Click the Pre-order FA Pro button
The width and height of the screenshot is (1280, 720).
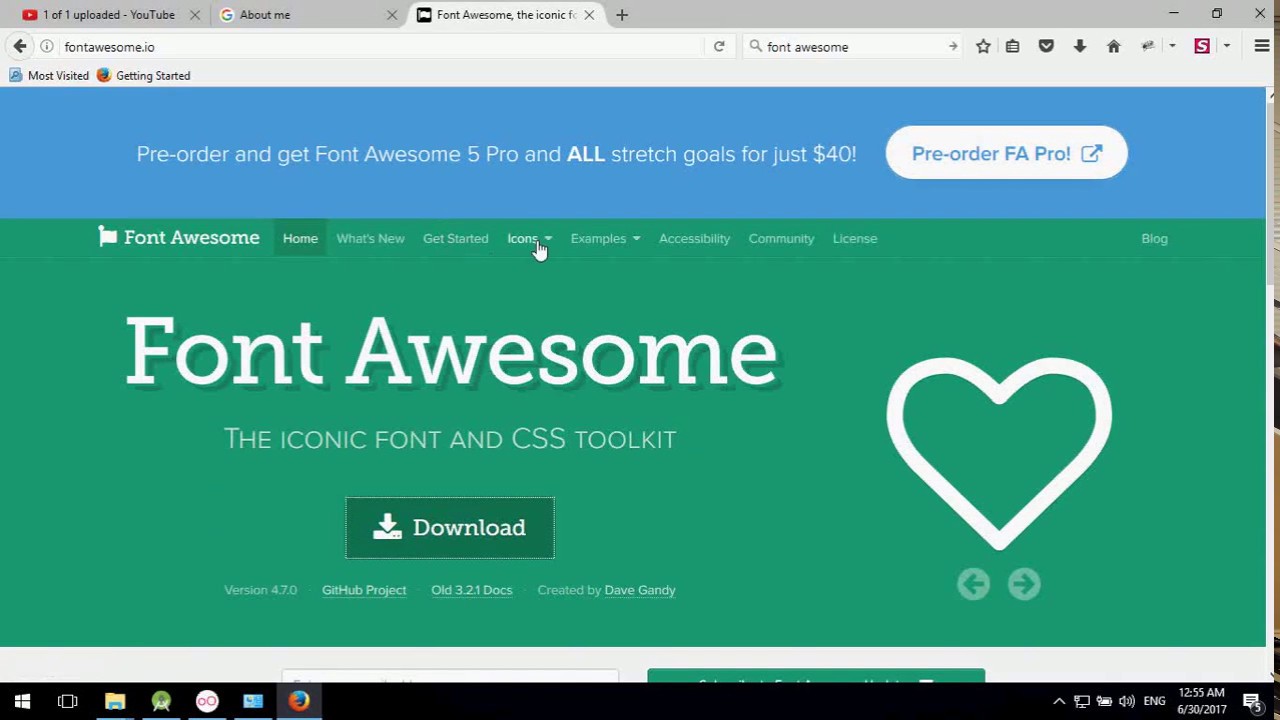pyautogui.click(x=1006, y=153)
